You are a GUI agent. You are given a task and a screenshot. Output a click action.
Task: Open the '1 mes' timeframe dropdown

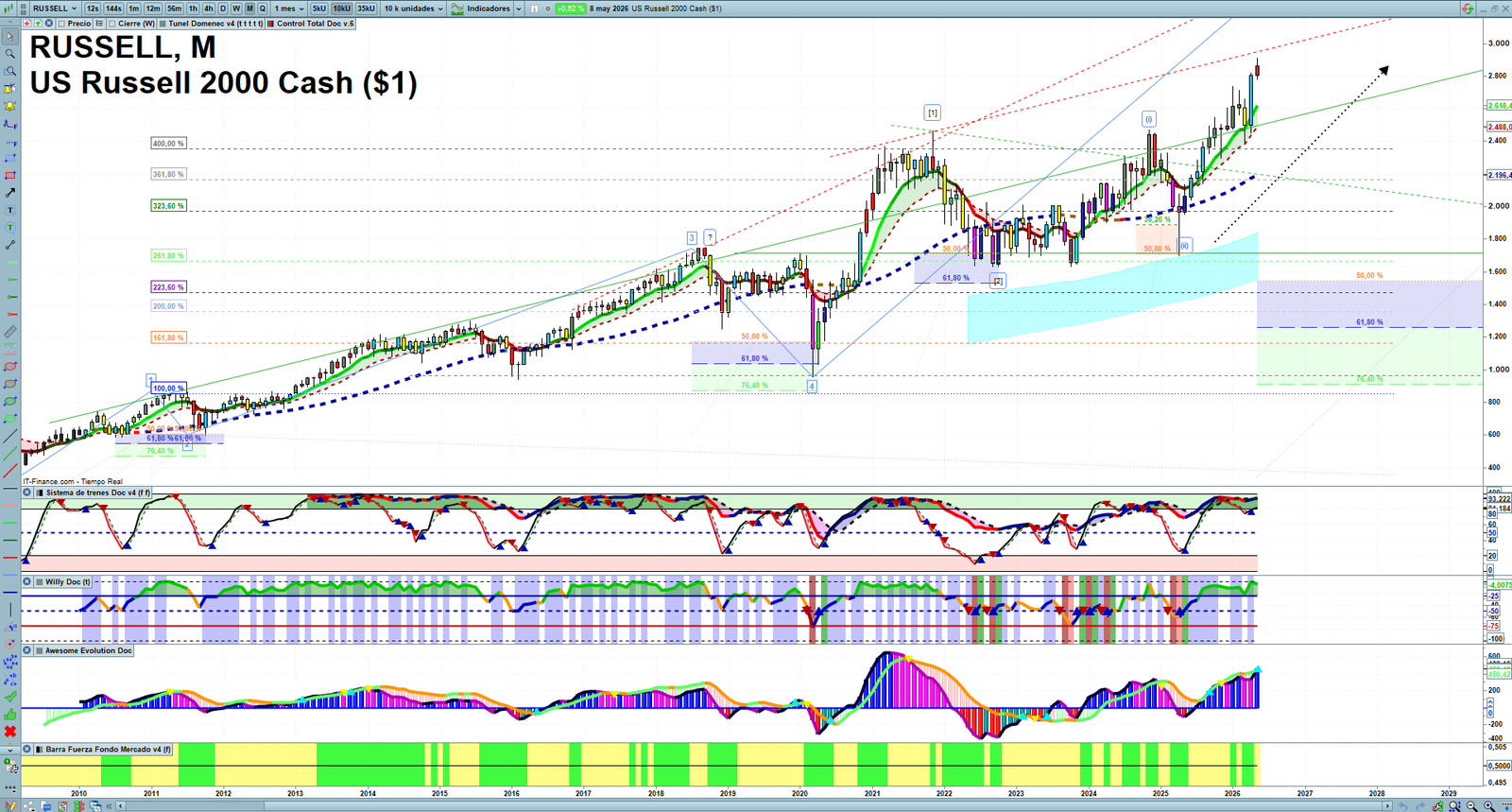pyautogui.click(x=289, y=9)
